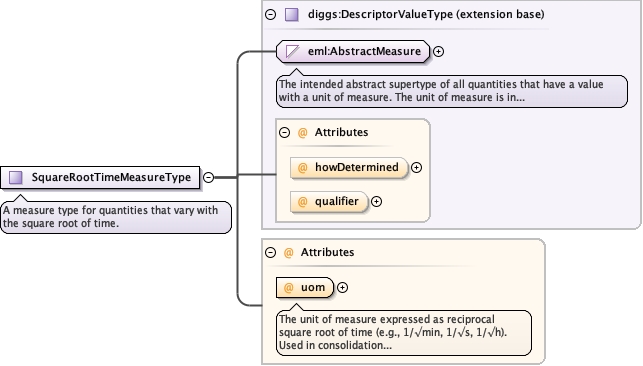643x366 pixels.
Task: Click the Attributes label above howDetermined
Action: [x=342, y=132]
